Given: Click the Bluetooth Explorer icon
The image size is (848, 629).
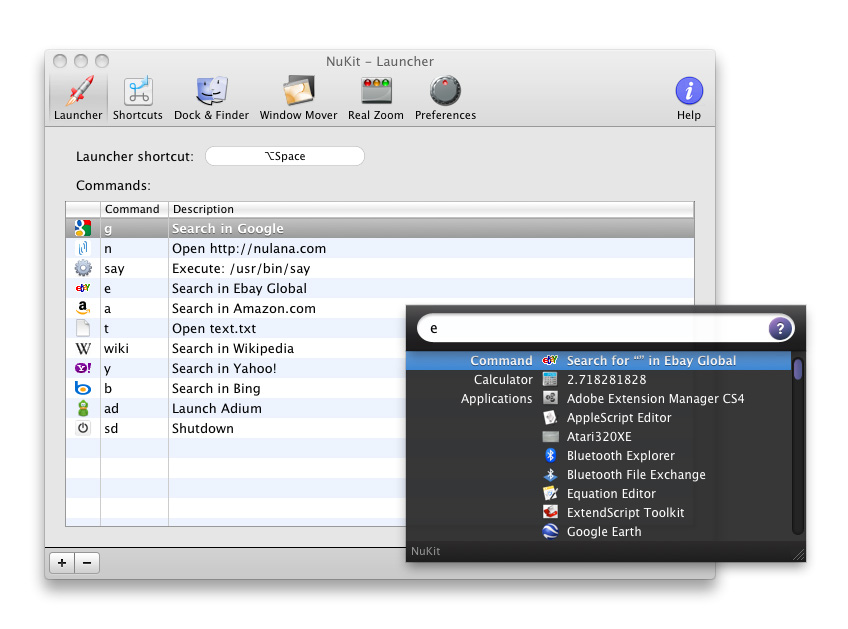Looking at the screenshot, I should (550, 455).
